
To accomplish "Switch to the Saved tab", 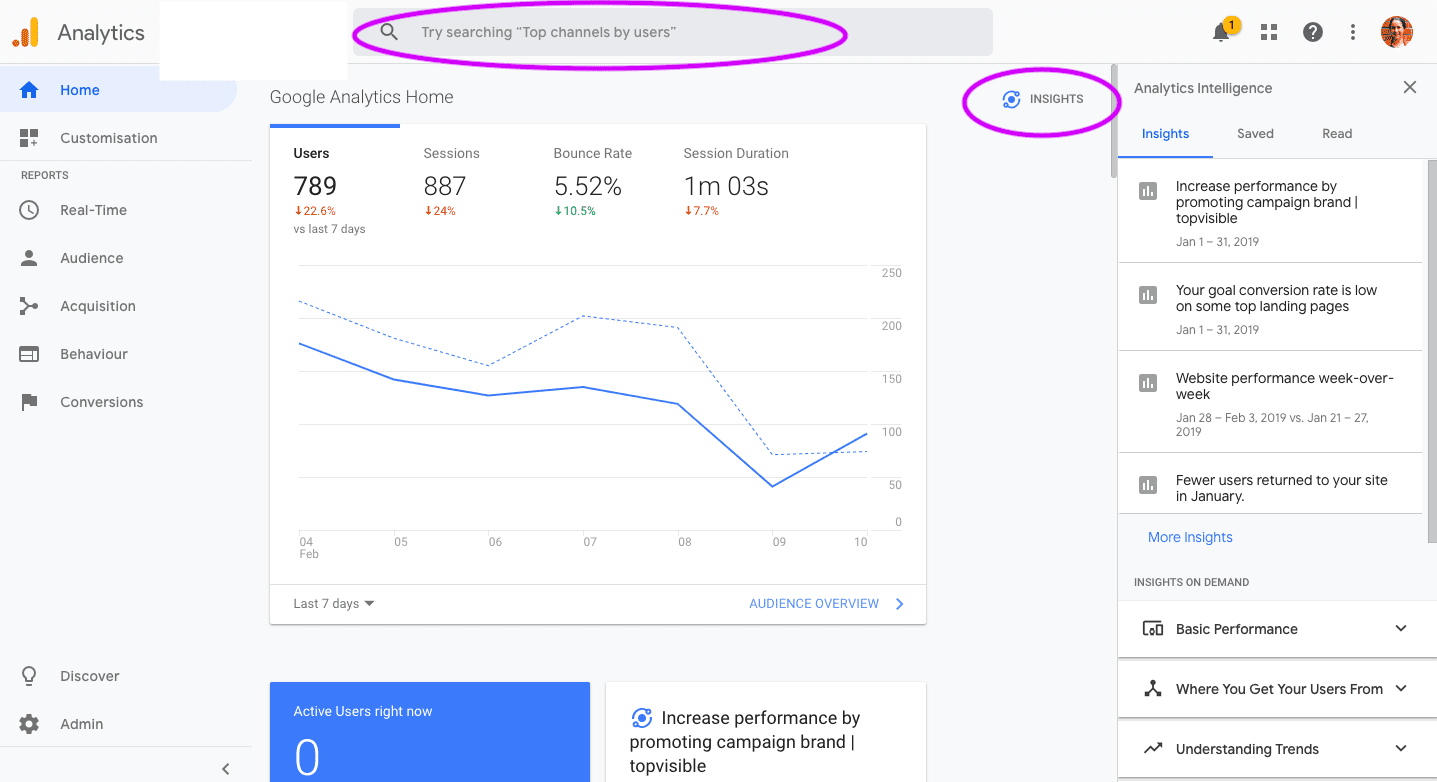I will tap(1255, 134).
